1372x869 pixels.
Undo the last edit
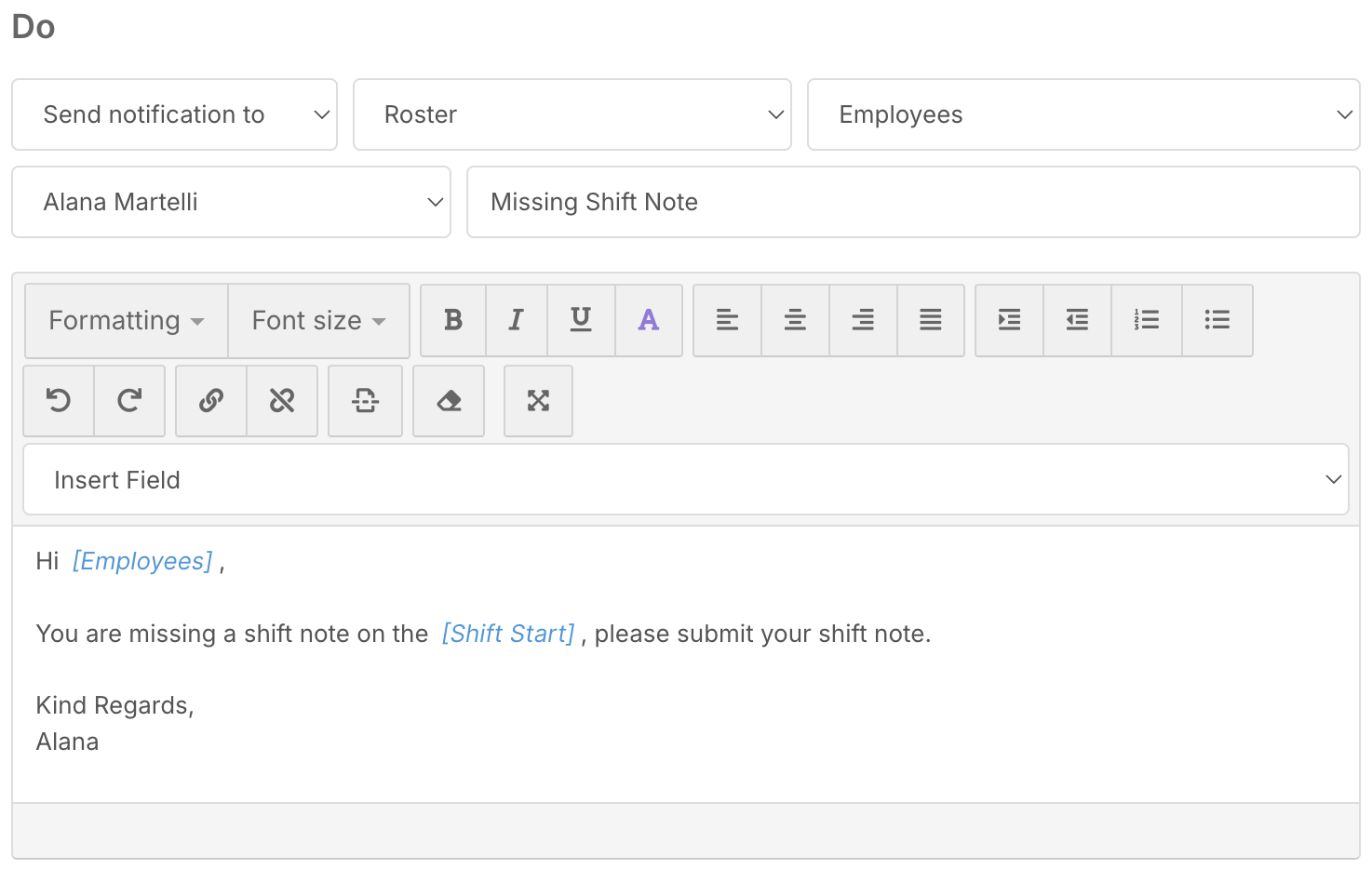[59, 401]
